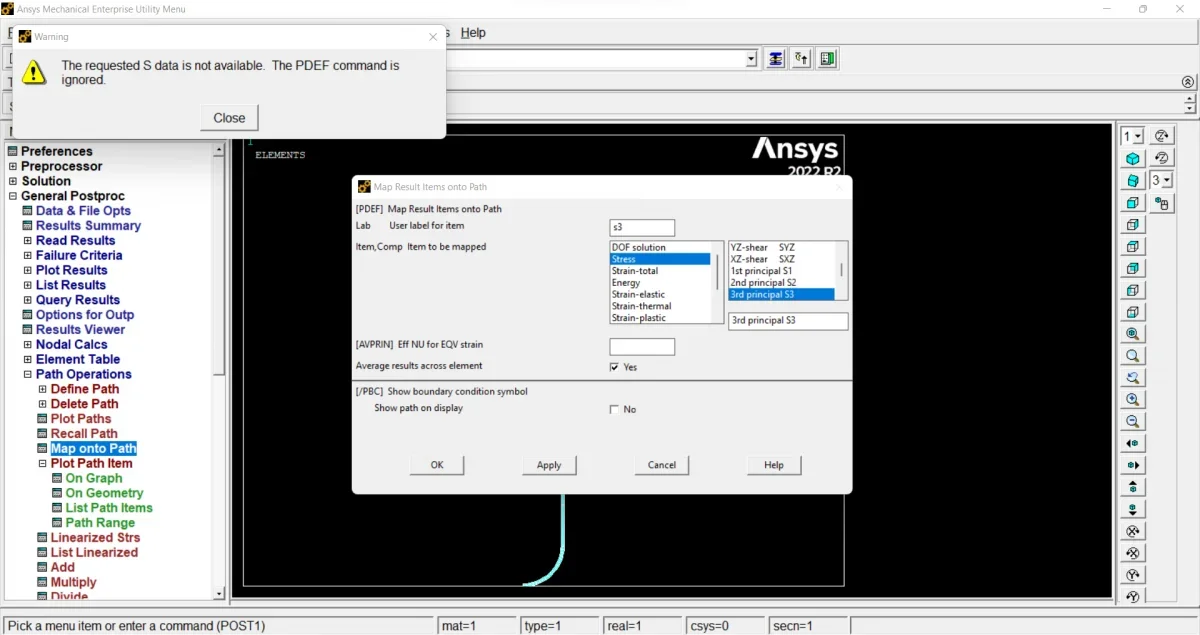Click the Zoom Out magnifier icon
The image size is (1200, 635).
[x=1132, y=421]
